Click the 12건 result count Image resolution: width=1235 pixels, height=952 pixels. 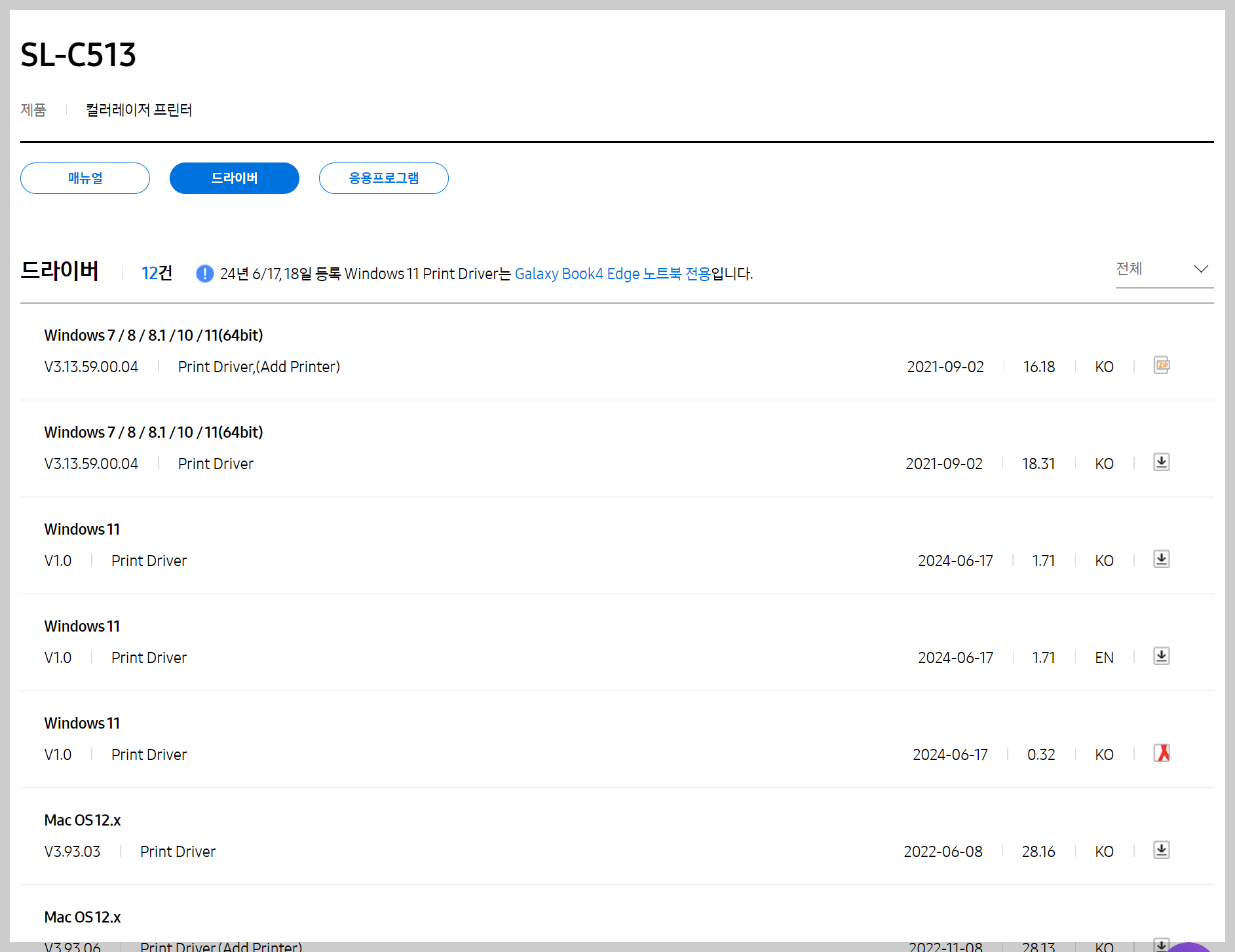click(x=157, y=273)
